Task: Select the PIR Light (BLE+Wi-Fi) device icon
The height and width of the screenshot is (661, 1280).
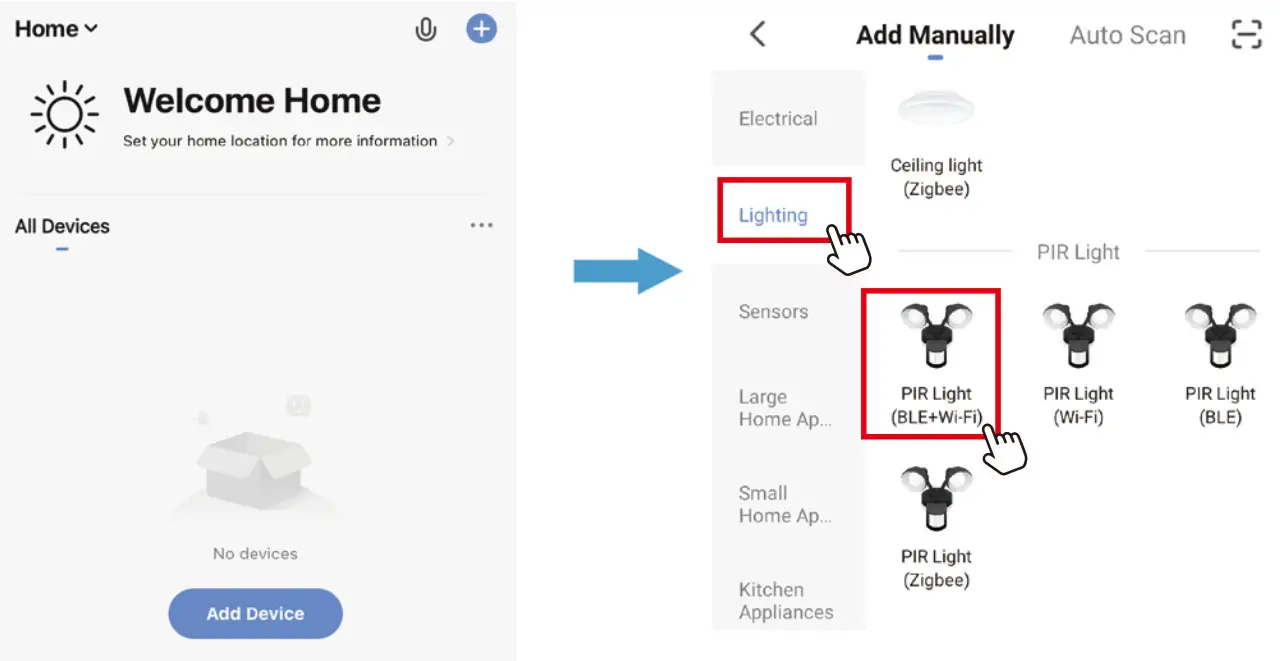Action: pyautogui.click(x=936, y=337)
